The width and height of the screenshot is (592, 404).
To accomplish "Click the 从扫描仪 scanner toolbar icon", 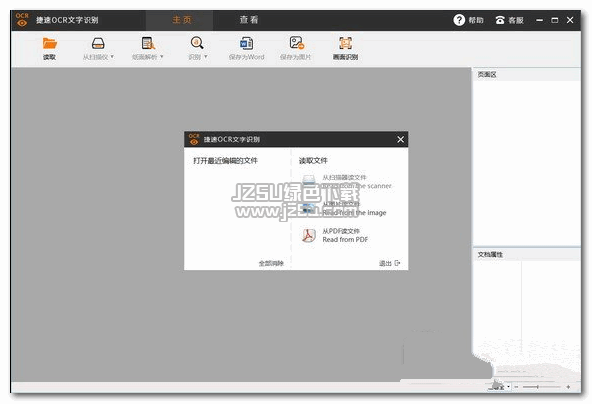I will pos(98,43).
